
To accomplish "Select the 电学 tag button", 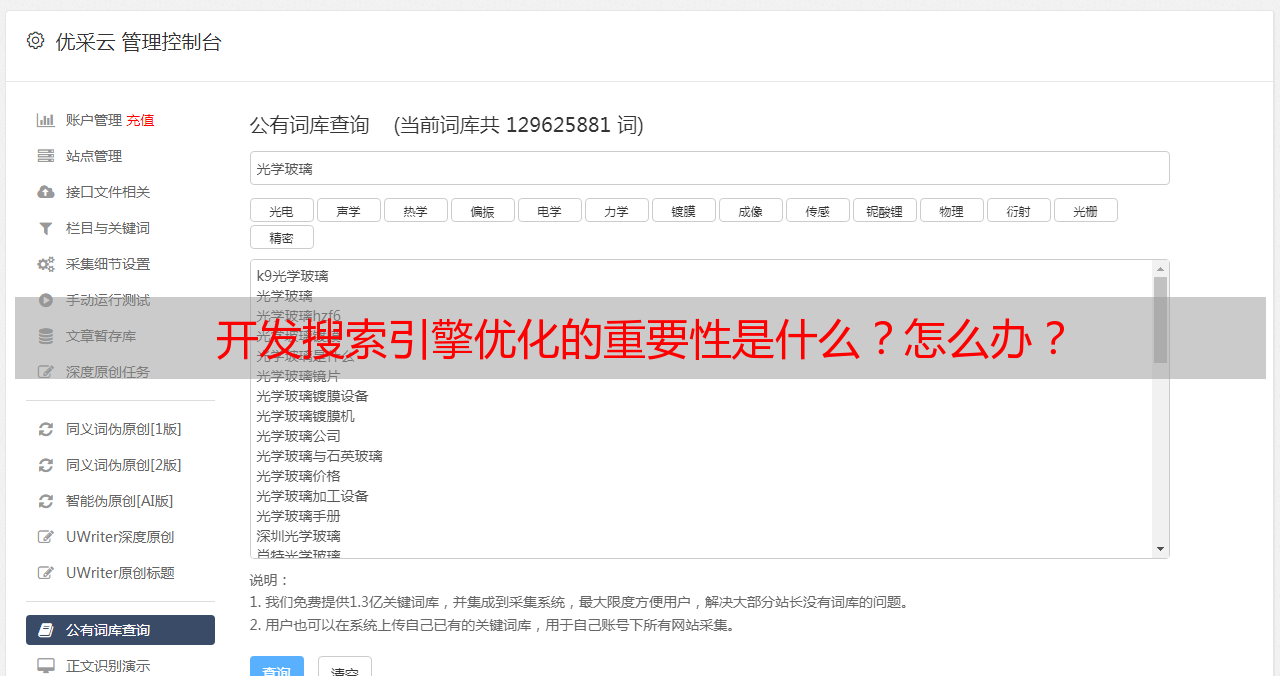I will coord(550,210).
